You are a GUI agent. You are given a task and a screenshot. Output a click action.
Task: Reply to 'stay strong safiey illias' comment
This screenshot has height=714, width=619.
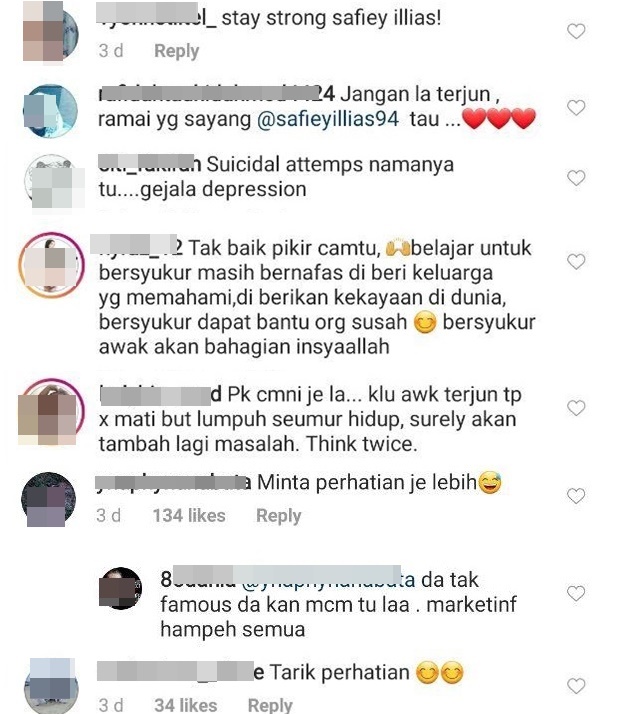point(177,51)
